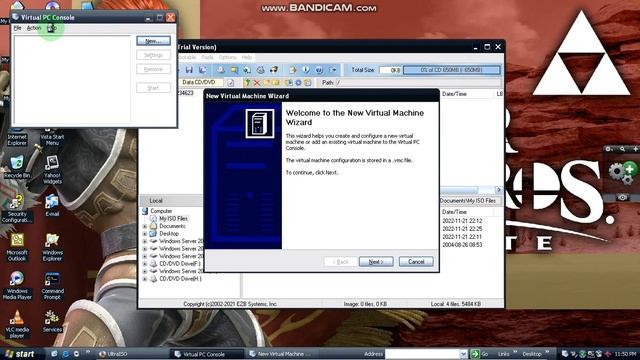The width and height of the screenshot is (640, 360).
Task: Select My ISO Files in the Local tree
Action: (173, 219)
